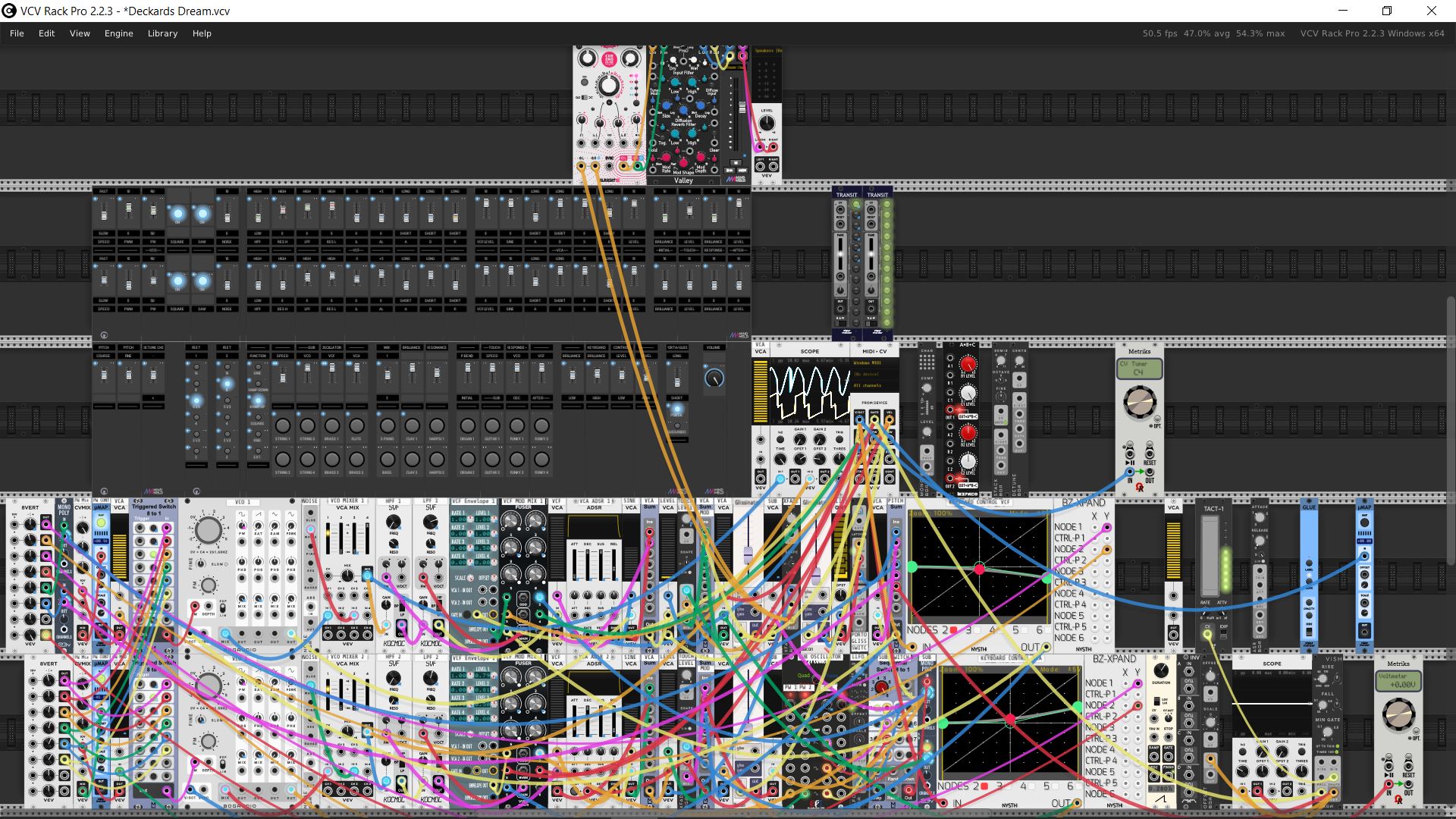Click the THRES knob on upper Scope
This screenshot has width=1456, height=819.
point(839,459)
